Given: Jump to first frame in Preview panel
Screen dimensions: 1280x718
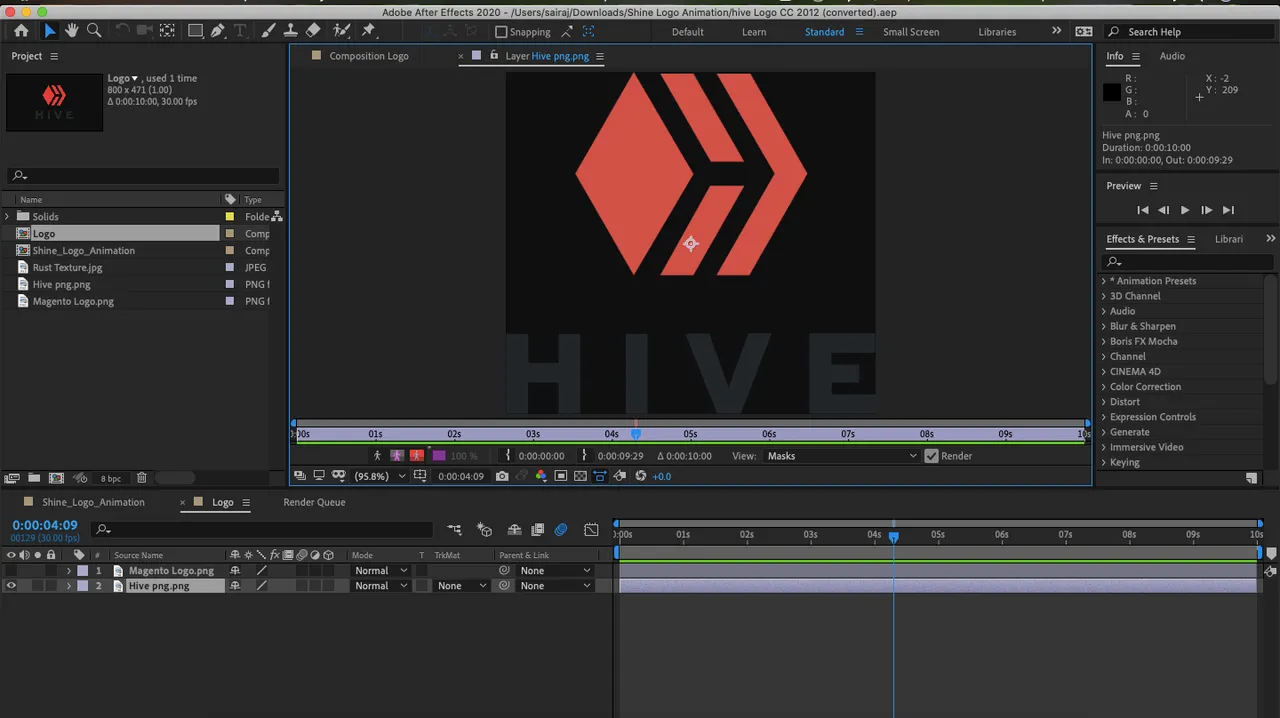Looking at the screenshot, I should click(x=1143, y=210).
